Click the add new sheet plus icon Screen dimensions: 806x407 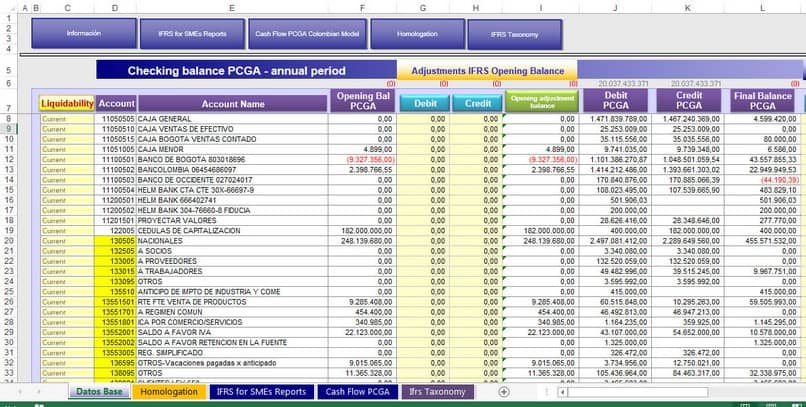pyautogui.click(x=503, y=392)
